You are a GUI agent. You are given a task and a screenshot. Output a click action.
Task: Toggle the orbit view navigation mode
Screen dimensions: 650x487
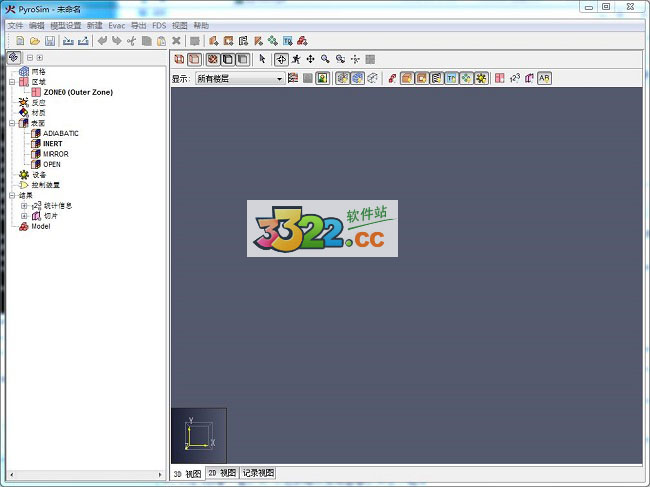(281, 60)
